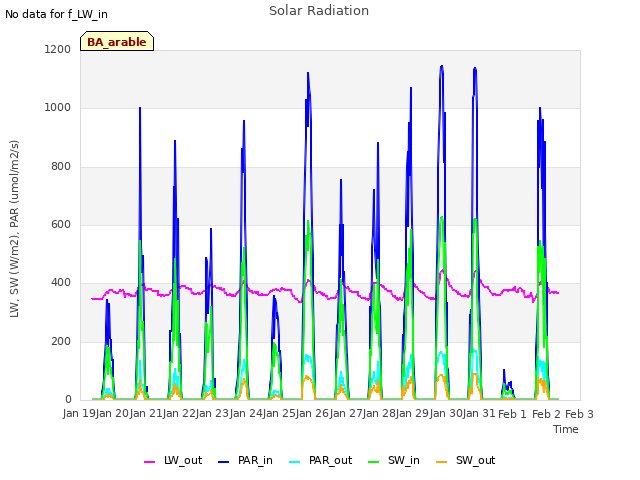Click the y-axis title LW, SW, PAR
This screenshot has height=480, width=640.
(x=14, y=229)
